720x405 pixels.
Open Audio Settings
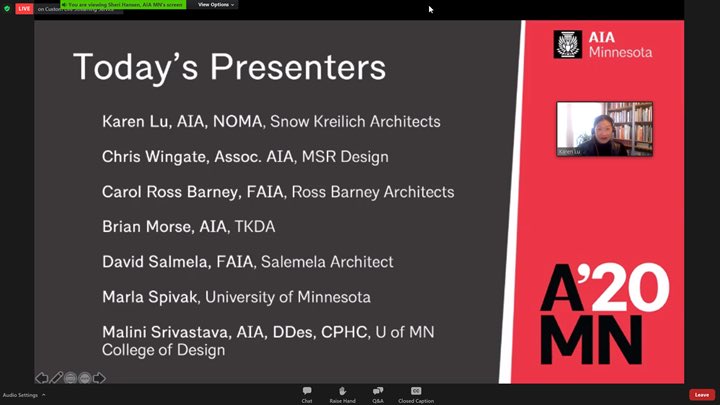point(20,395)
